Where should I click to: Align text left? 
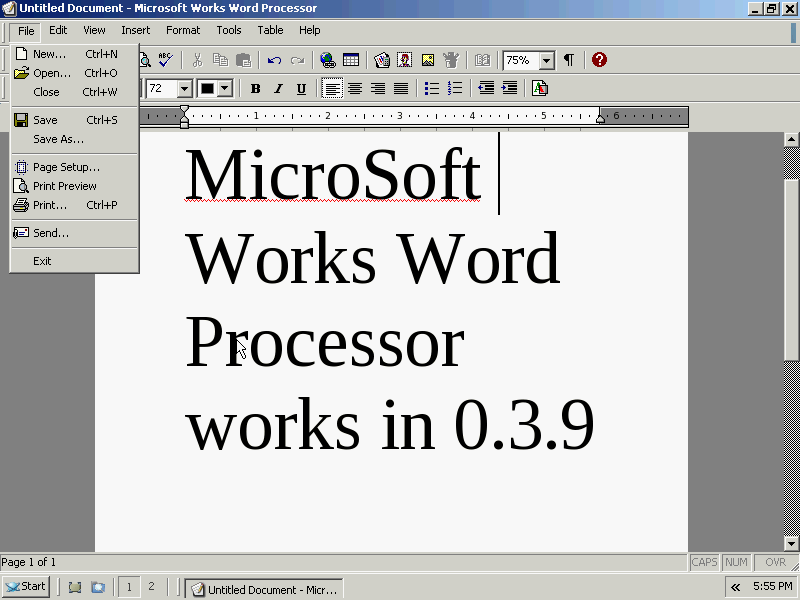332,88
